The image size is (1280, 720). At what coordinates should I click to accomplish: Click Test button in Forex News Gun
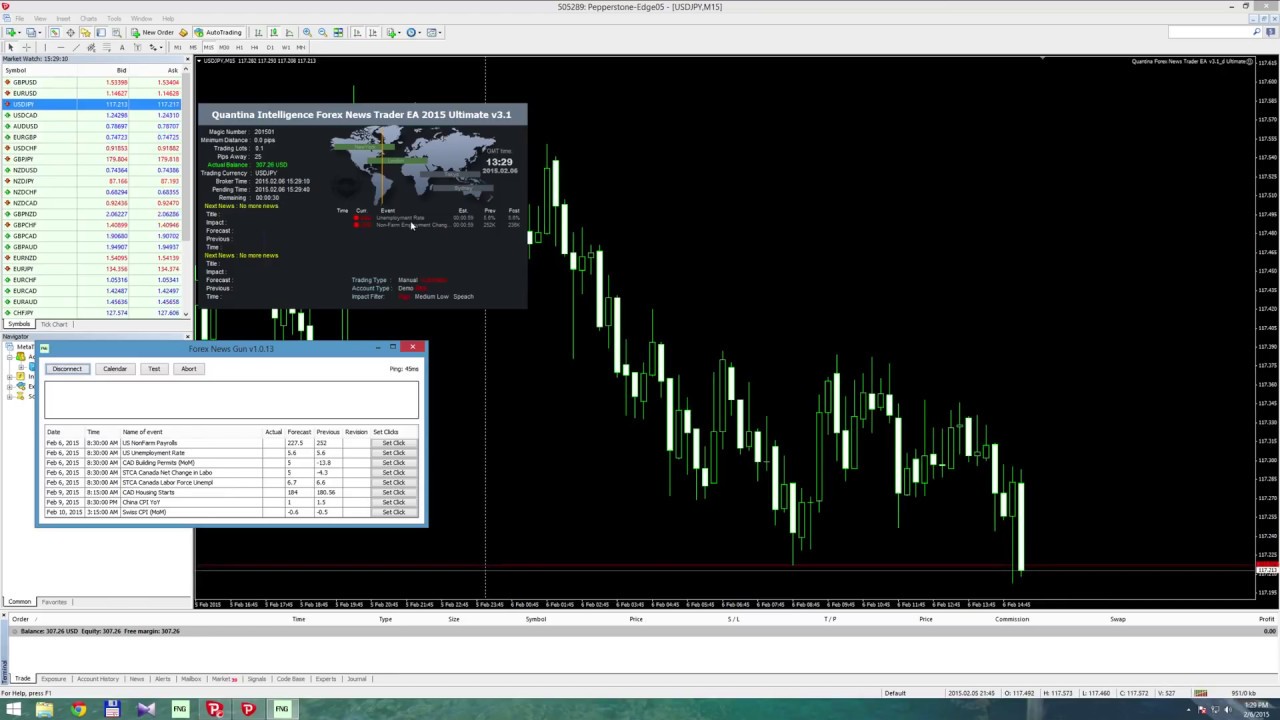click(x=154, y=369)
